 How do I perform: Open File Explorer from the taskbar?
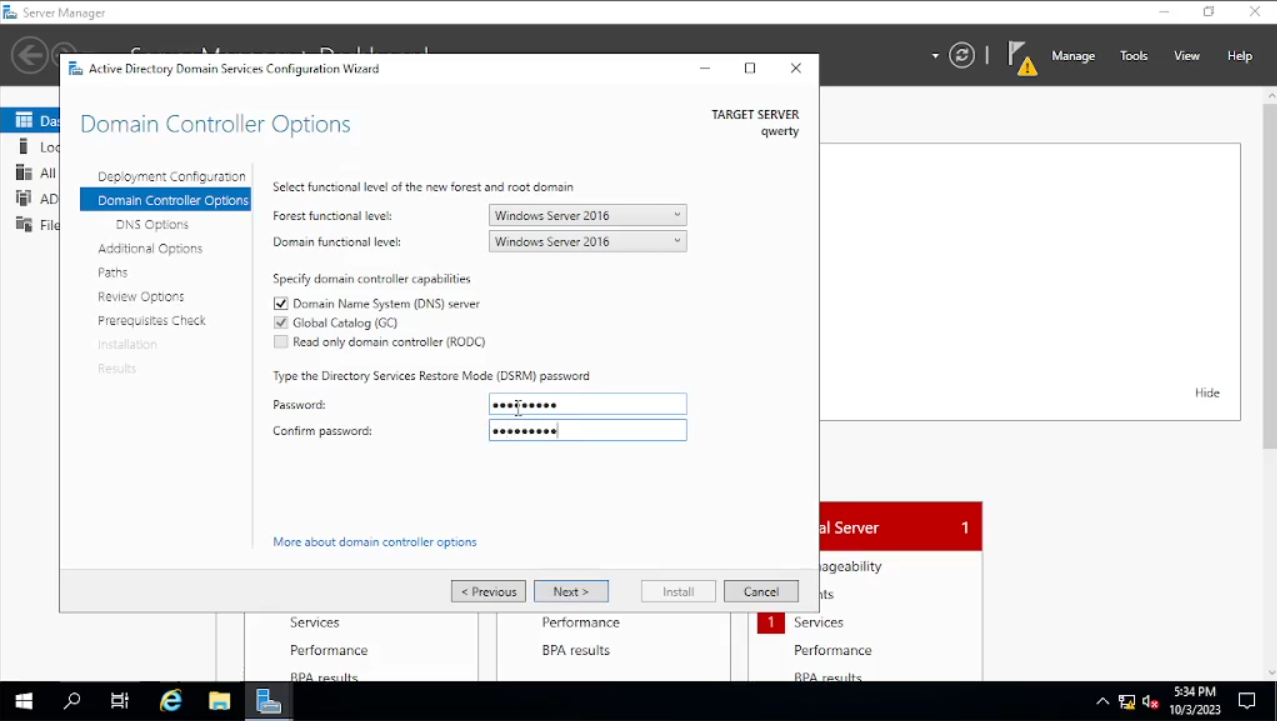[219, 701]
